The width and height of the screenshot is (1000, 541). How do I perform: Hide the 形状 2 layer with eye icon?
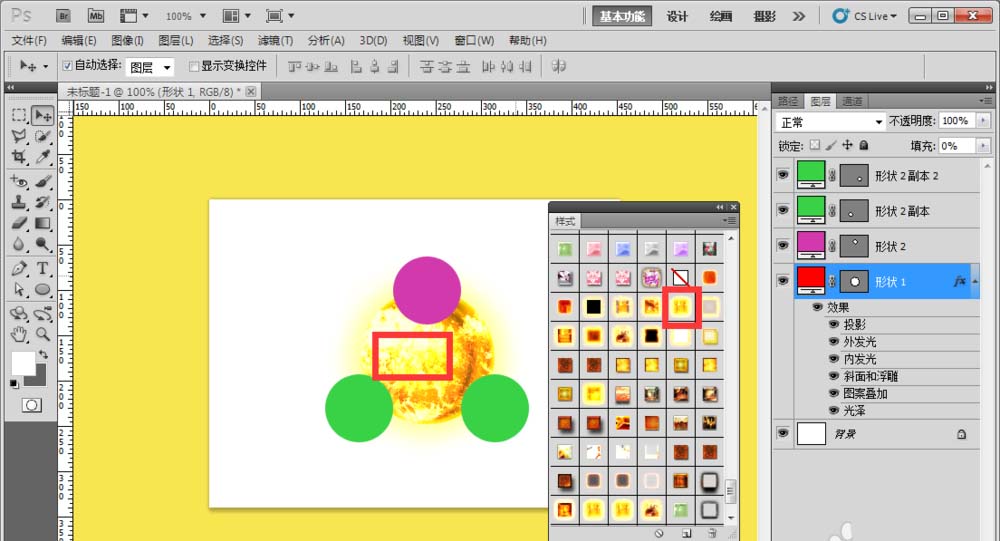(x=783, y=246)
